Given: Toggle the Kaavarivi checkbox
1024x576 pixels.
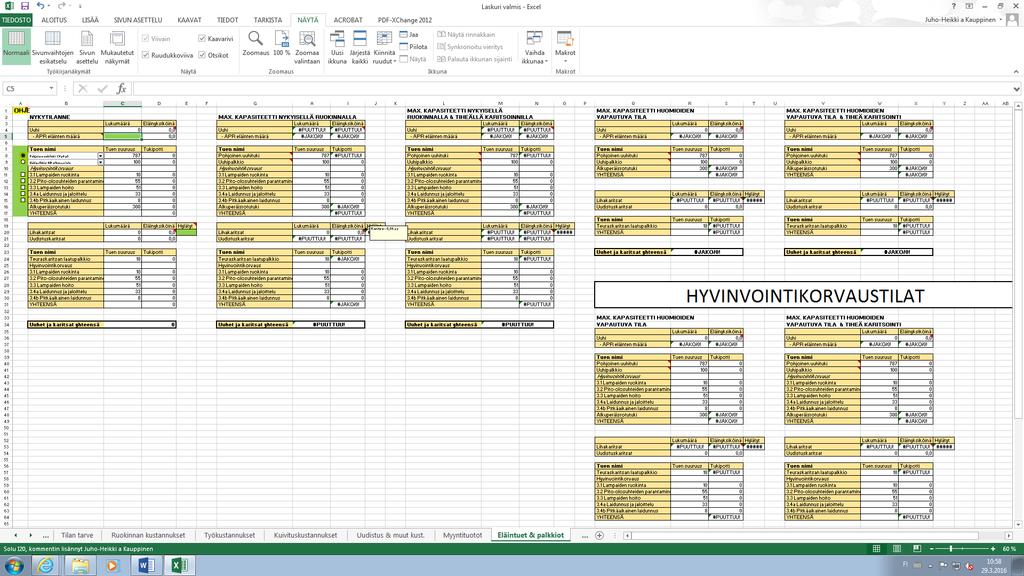Looking at the screenshot, I should 202,39.
